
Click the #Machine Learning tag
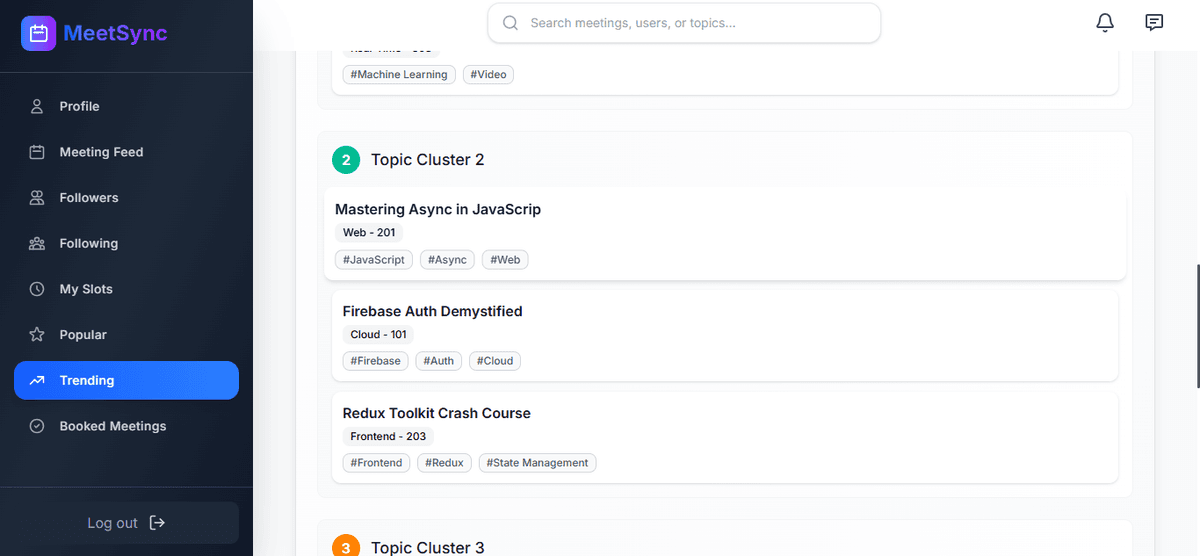tap(399, 75)
